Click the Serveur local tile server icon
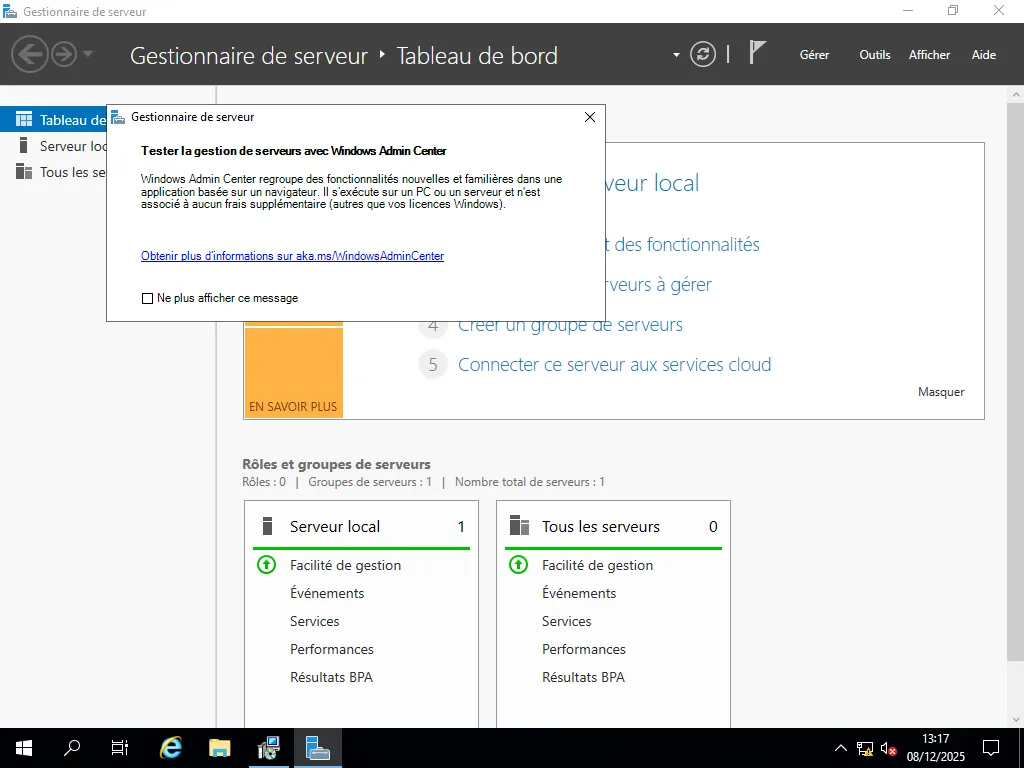1024x768 pixels. pyautogui.click(x=267, y=526)
